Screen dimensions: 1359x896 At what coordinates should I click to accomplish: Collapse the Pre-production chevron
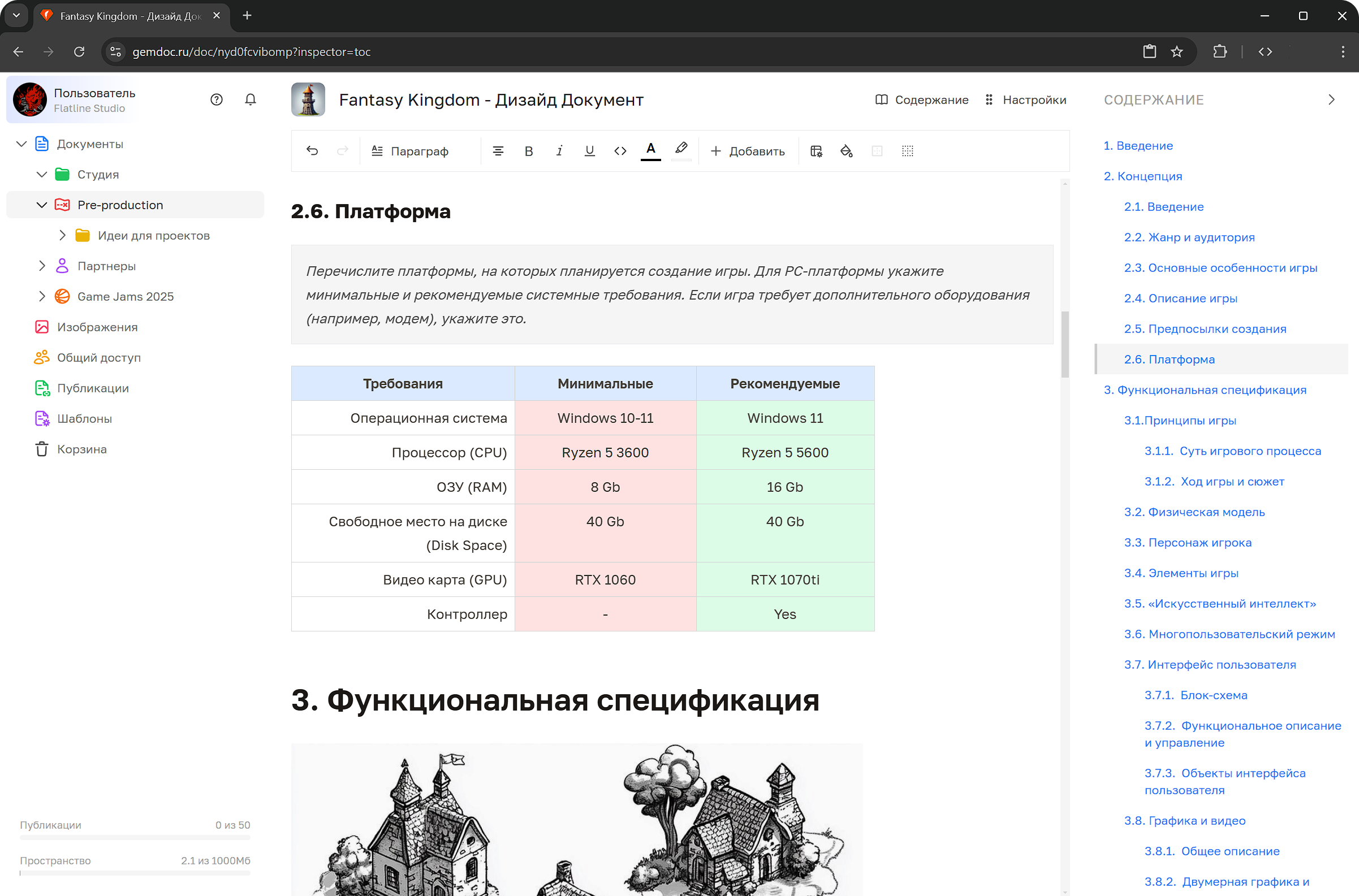42,205
